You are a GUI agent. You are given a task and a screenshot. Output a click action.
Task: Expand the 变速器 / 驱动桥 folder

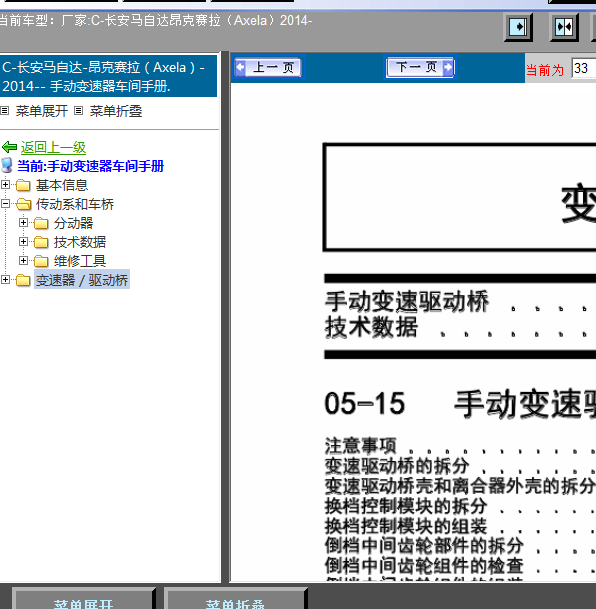point(5,279)
